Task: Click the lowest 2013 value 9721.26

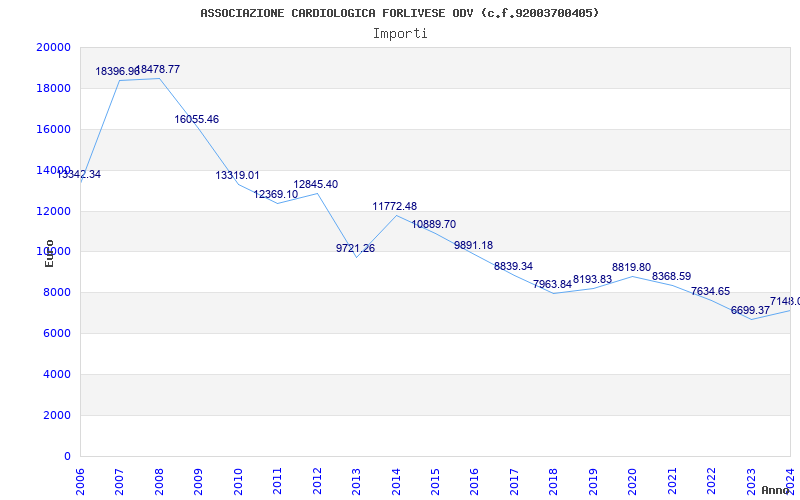Action: (x=355, y=248)
